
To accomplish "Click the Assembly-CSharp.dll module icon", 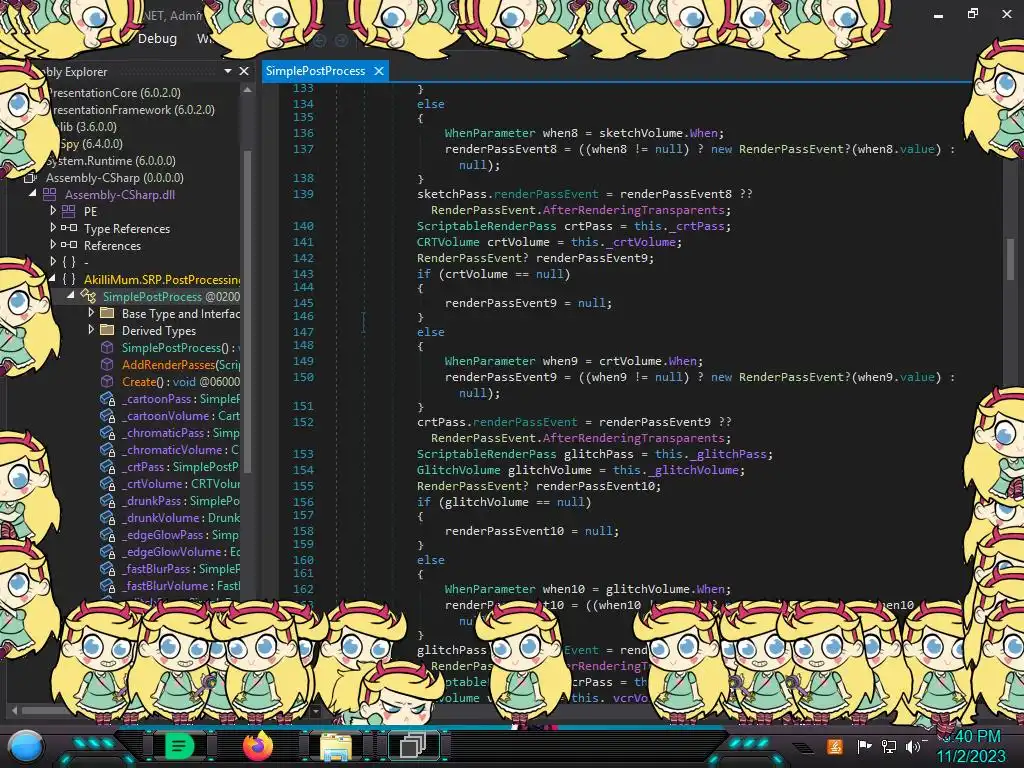I will click(x=50, y=194).
